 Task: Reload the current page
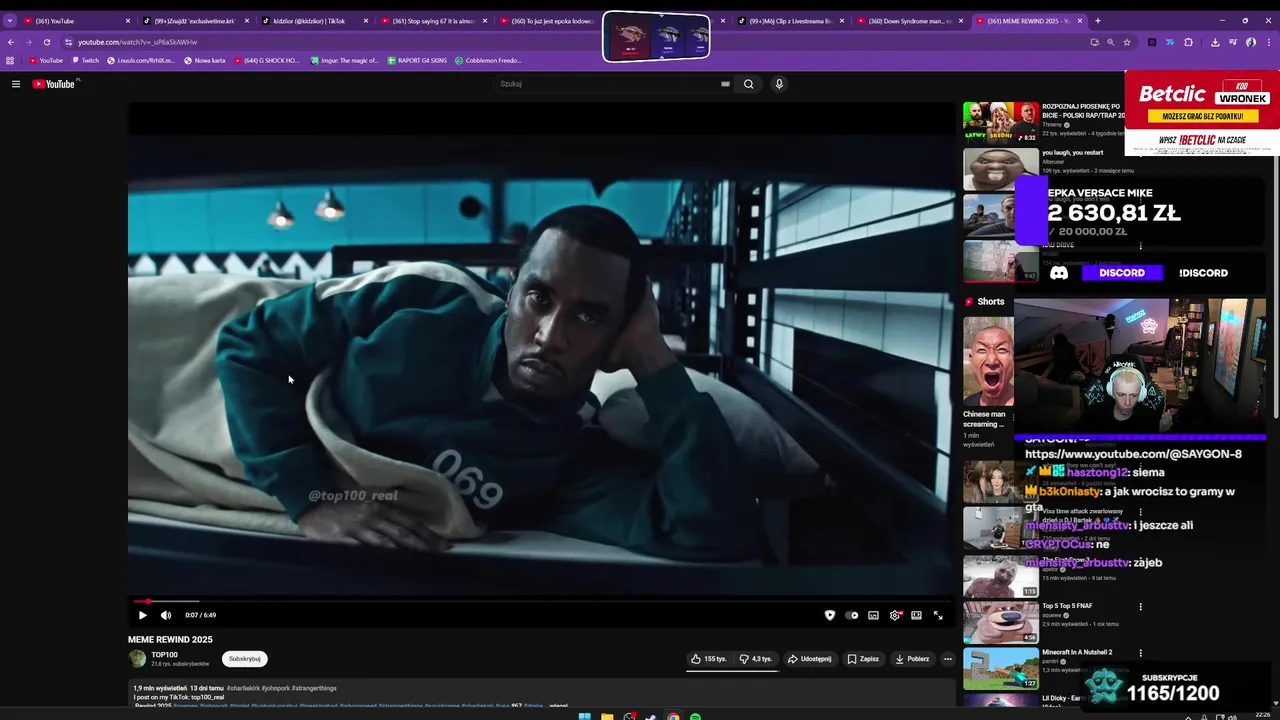coord(46,42)
